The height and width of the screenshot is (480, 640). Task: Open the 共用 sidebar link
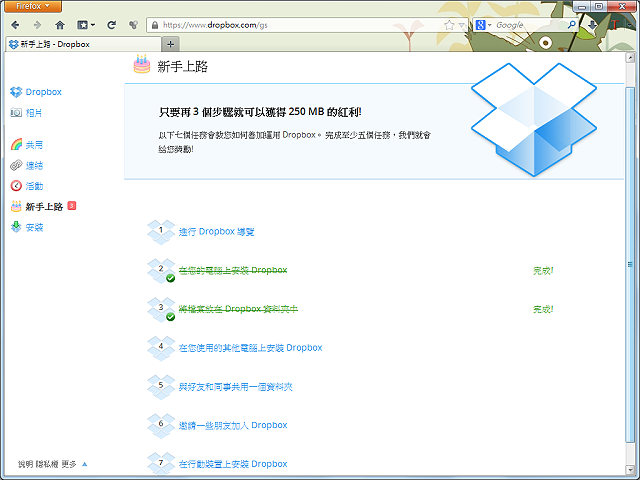(34, 145)
